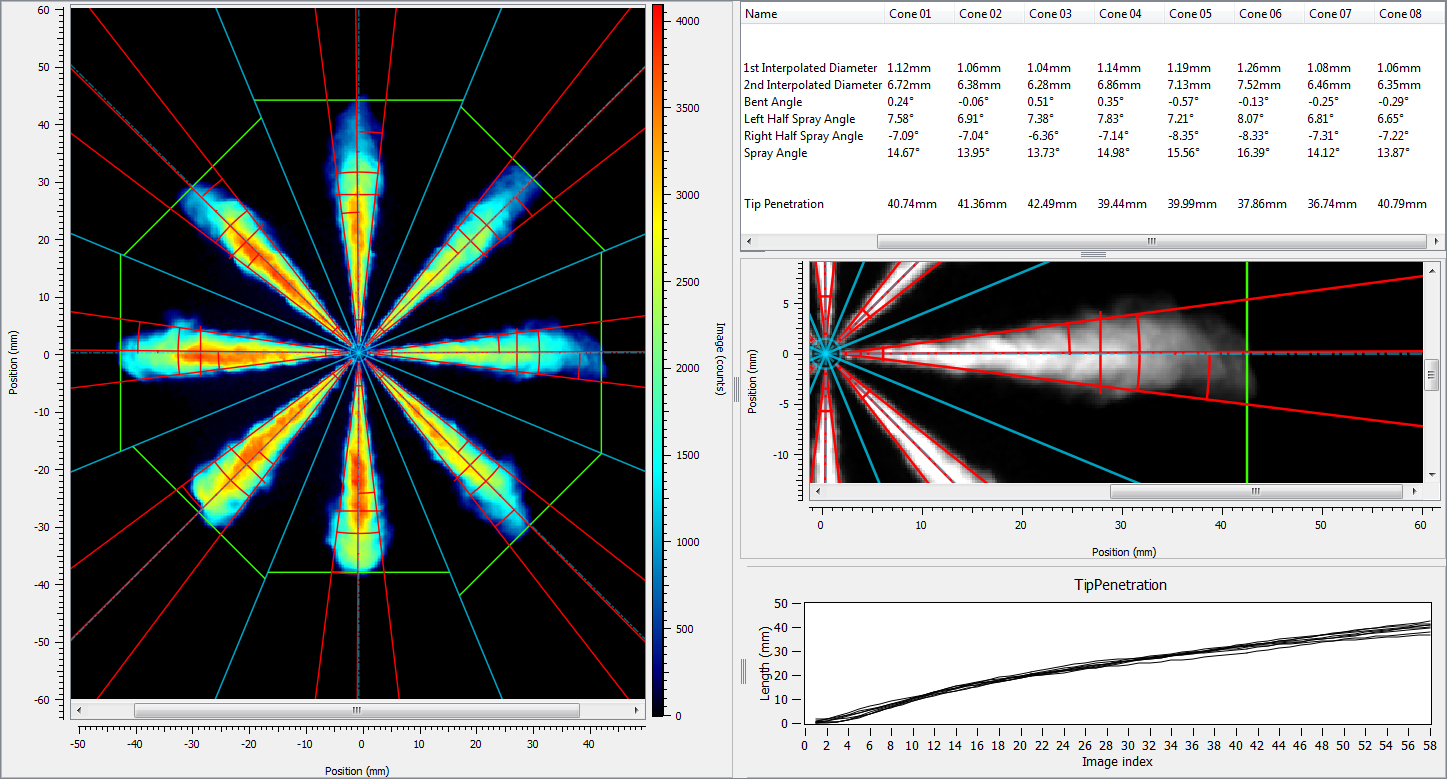
Task: Click right arrow of spray image scrollbar
Action: click(x=637, y=709)
